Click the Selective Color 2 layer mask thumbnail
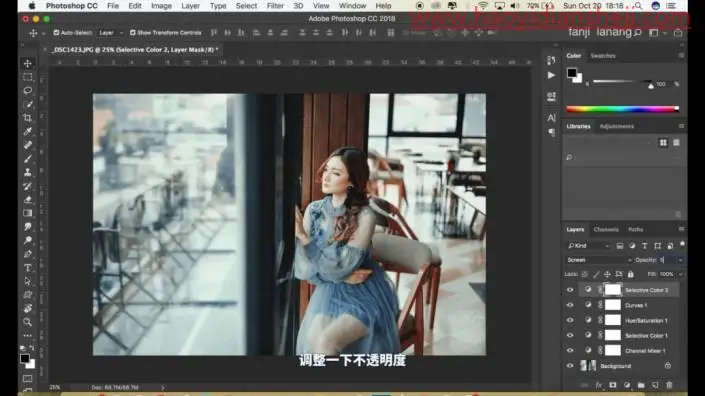The height and width of the screenshot is (396, 705). [612, 290]
